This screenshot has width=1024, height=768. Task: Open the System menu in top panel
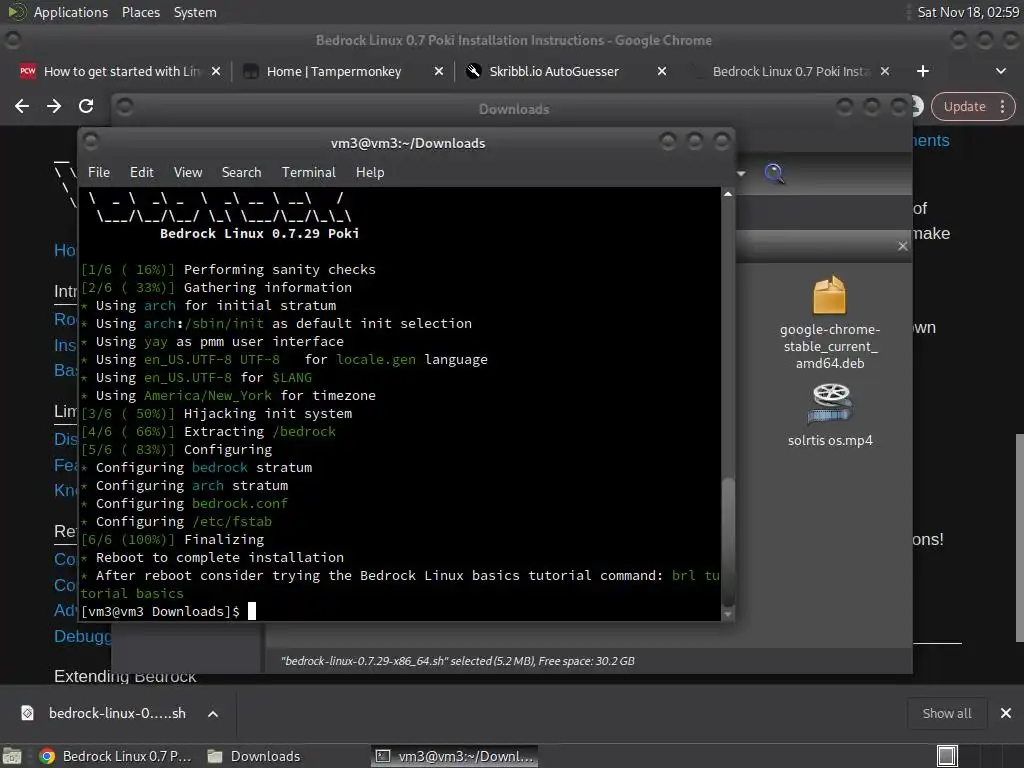[195, 12]
